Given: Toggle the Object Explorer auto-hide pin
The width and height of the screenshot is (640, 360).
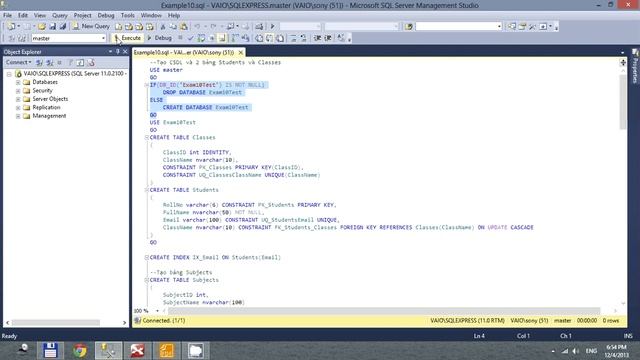Looking at the screenshot, I should click(x=118, y=52).
